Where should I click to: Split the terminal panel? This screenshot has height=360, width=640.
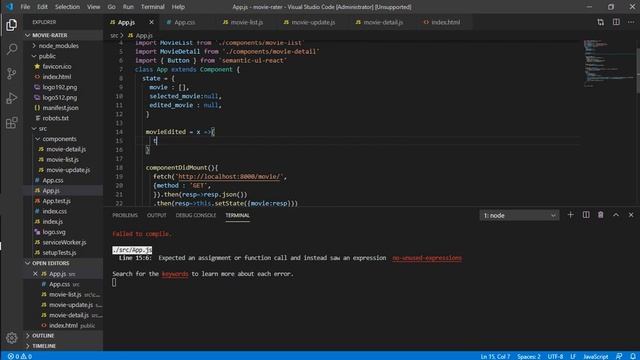click(586, 215)
